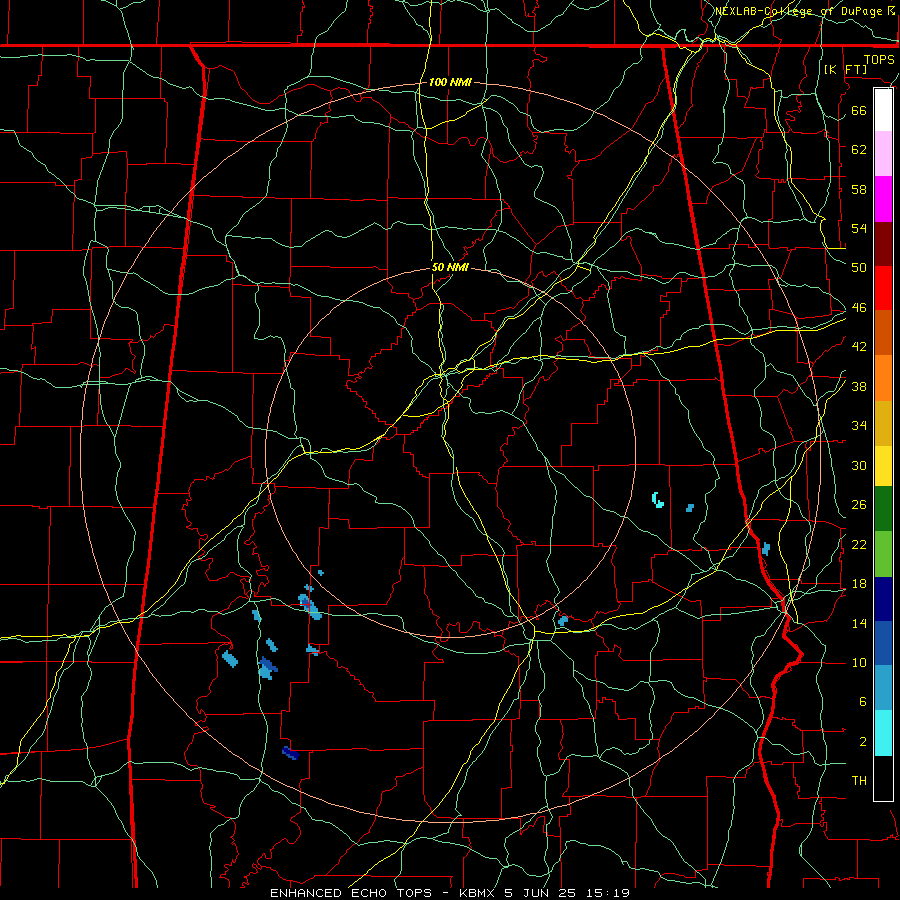Click the NEXLAB-College of DuPage credit
900x900 pixels.
pos(805,11)
